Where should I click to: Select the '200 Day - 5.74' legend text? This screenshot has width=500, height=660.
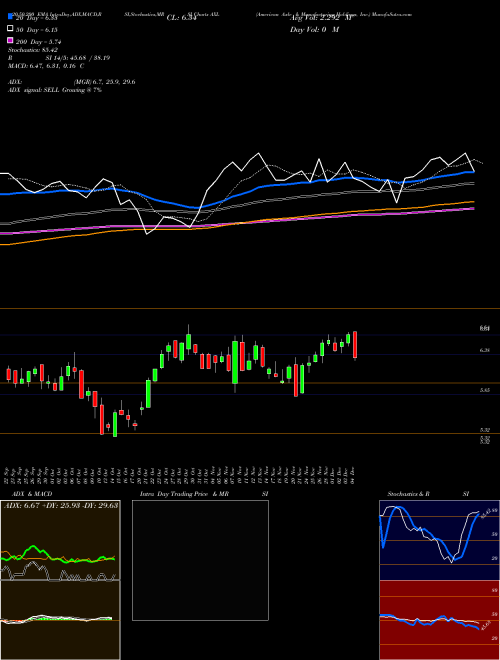pyautogui.click(x=39, y=42)
